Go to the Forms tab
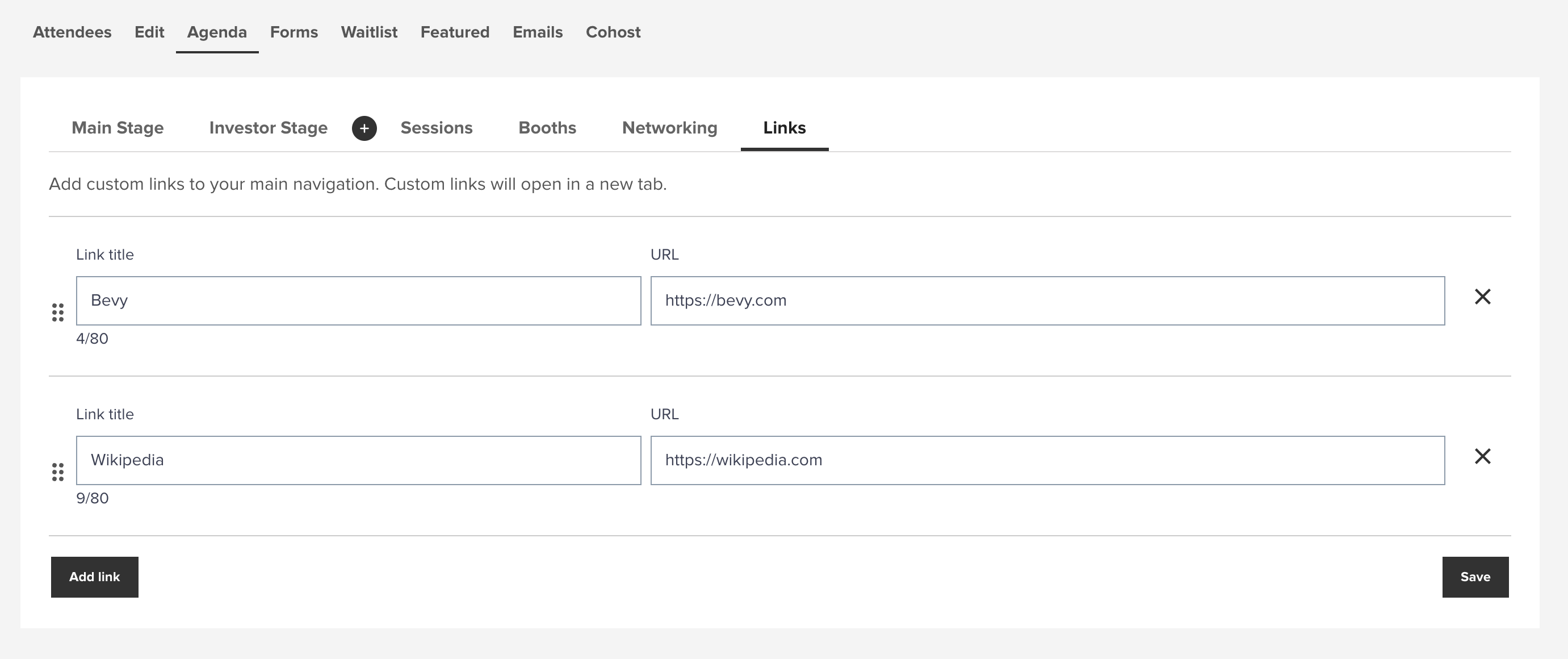1568x659 pixels. coord(294,32)
